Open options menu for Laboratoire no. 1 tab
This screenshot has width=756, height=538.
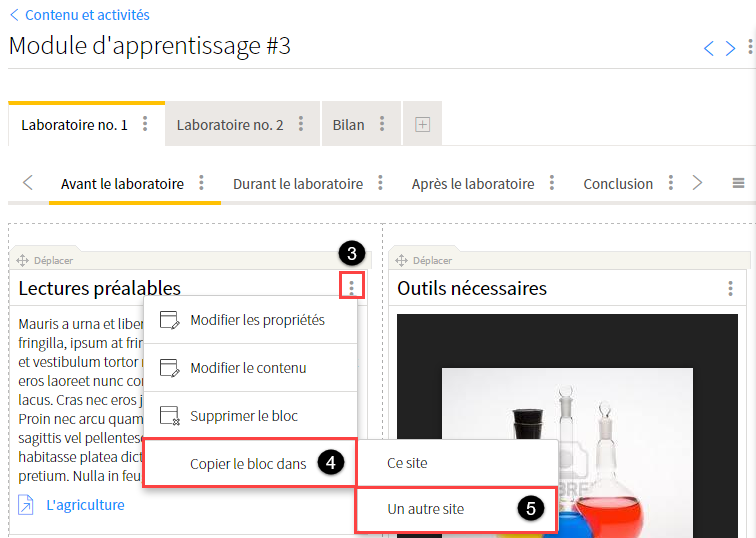(145, 124)
